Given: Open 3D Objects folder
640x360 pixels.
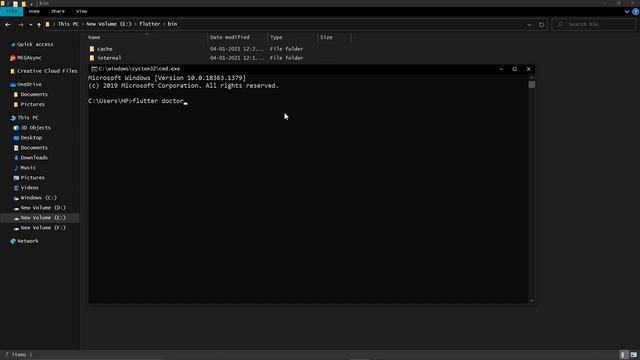Looking at the screenshot, I should coord(36,128).
